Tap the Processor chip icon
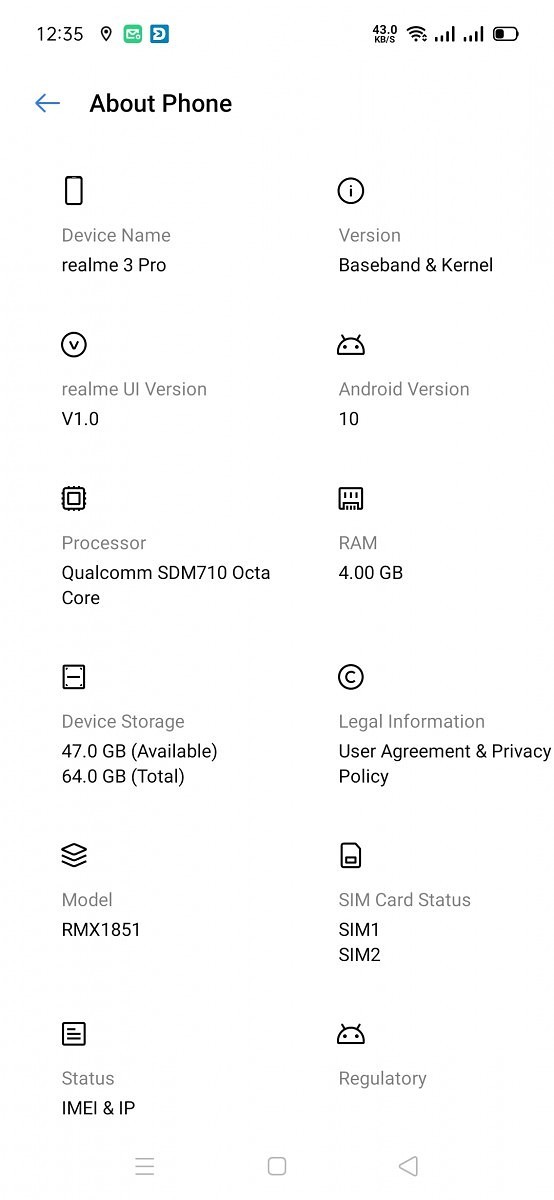 (74, 498)
